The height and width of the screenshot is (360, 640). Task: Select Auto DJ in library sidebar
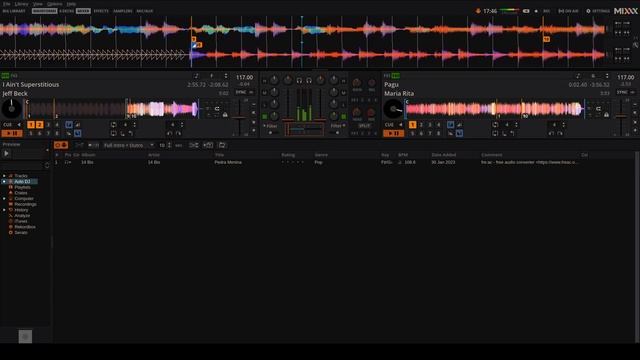(x=22, y=181)
